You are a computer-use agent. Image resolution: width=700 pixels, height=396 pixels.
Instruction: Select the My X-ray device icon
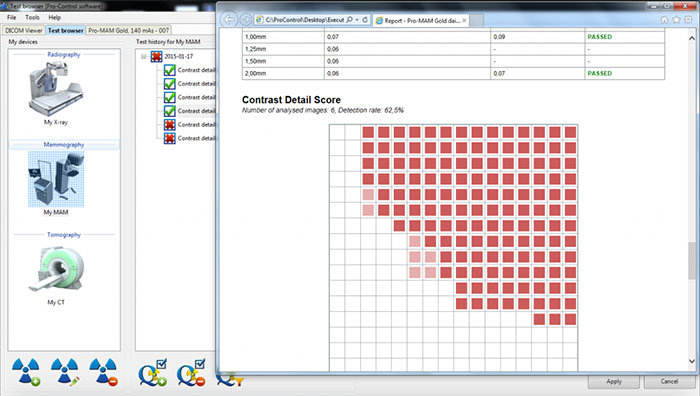(56, 89)
